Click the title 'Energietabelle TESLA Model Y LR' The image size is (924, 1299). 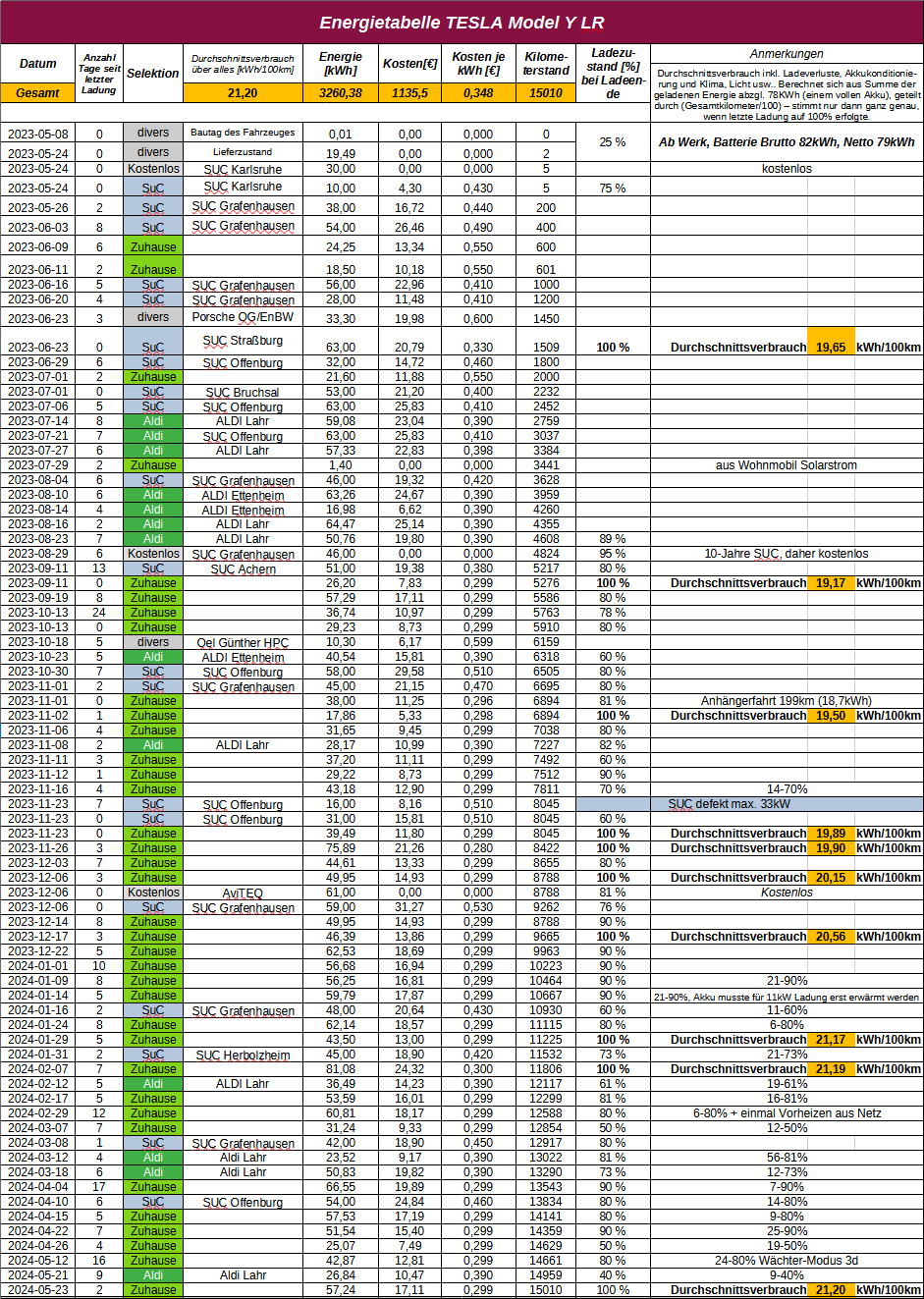click(462, 23)
